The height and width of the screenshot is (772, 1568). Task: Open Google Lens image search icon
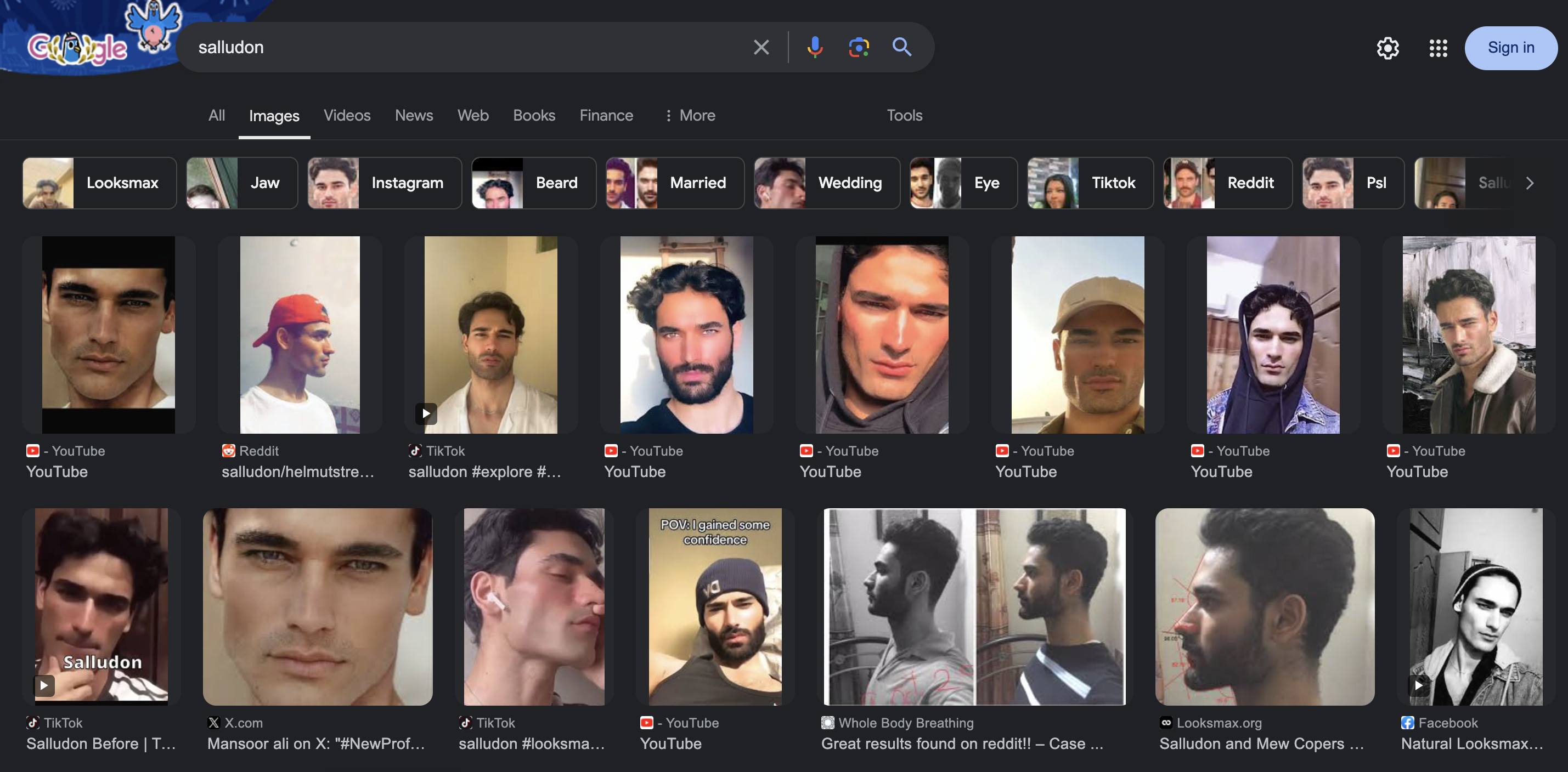(858, 47)
